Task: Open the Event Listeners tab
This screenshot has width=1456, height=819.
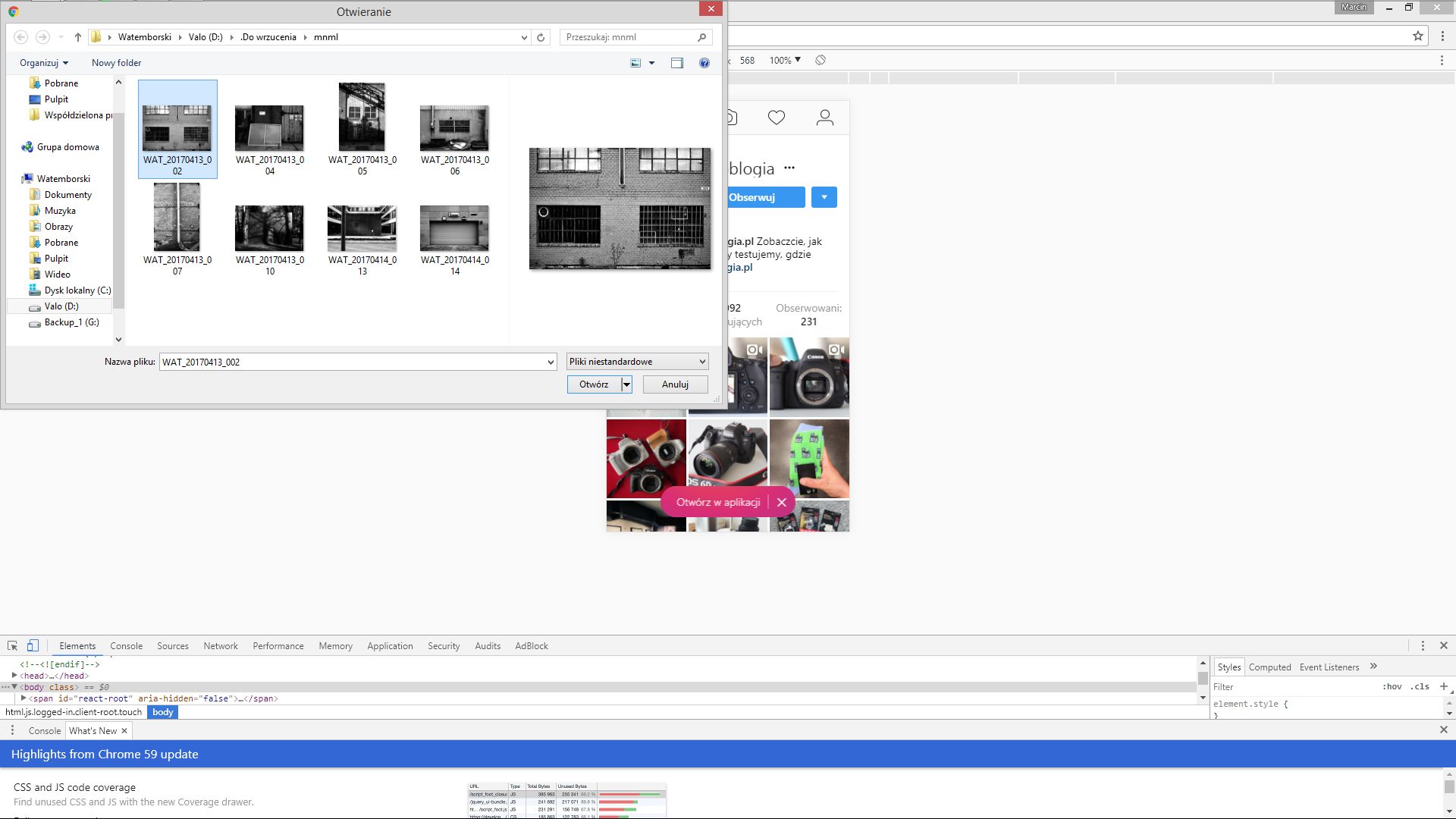Action: [1329, 667]
